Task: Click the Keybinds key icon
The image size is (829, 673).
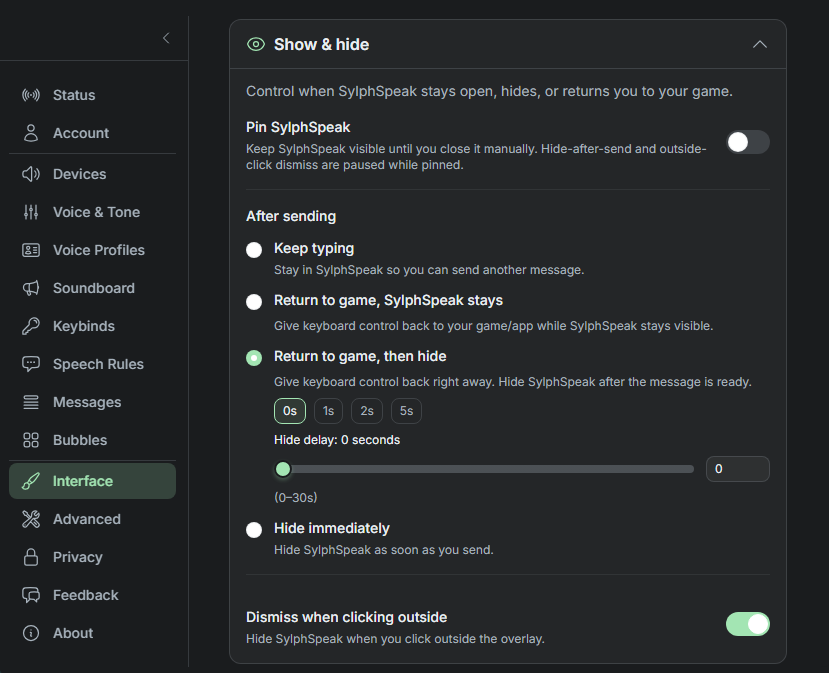Action: (31, 326)
